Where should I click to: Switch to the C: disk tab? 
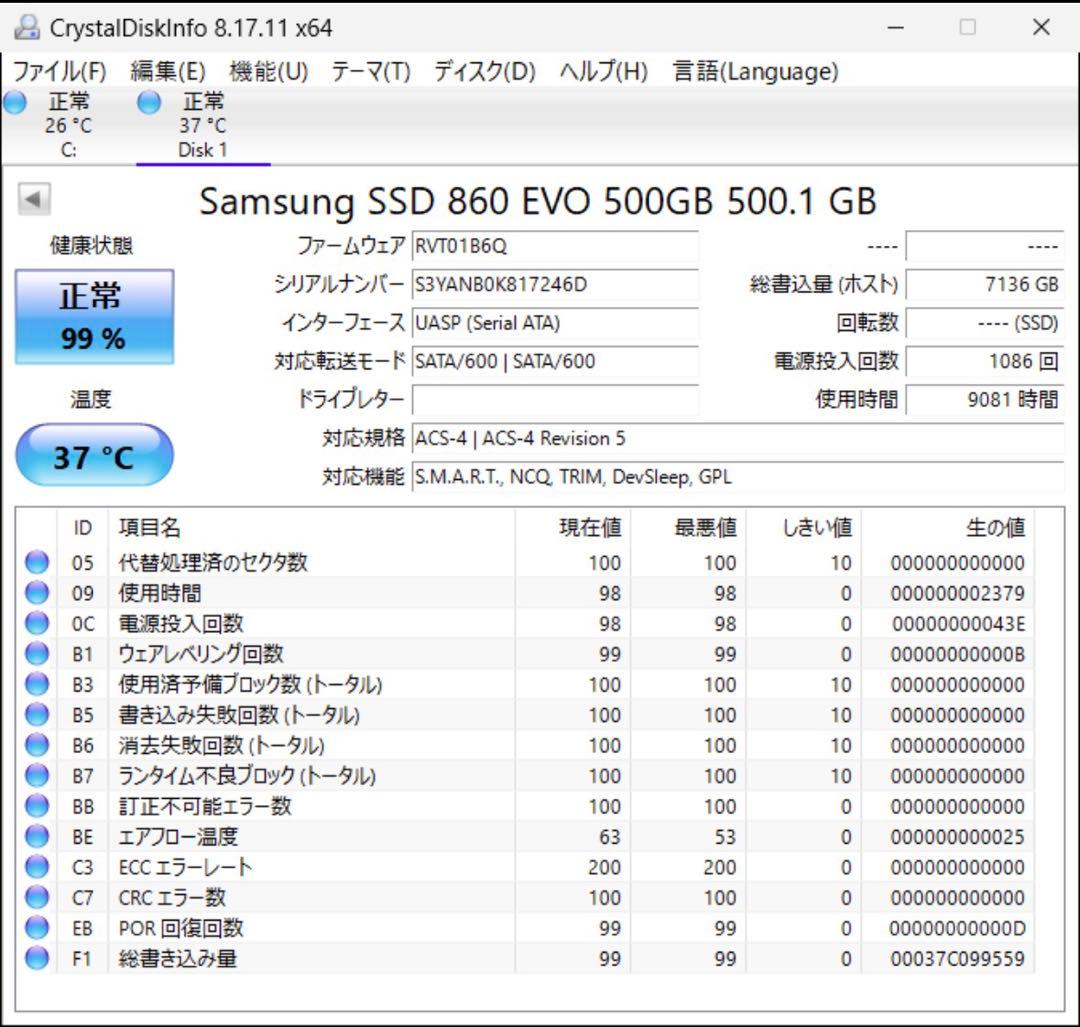coord(68,125)
